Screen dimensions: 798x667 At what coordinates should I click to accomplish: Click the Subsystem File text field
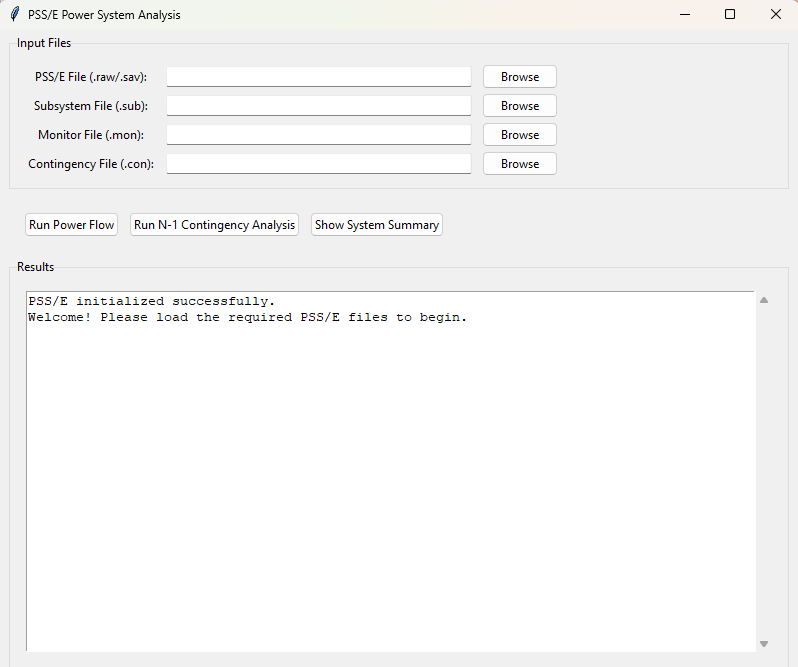[x=318, y=106]
